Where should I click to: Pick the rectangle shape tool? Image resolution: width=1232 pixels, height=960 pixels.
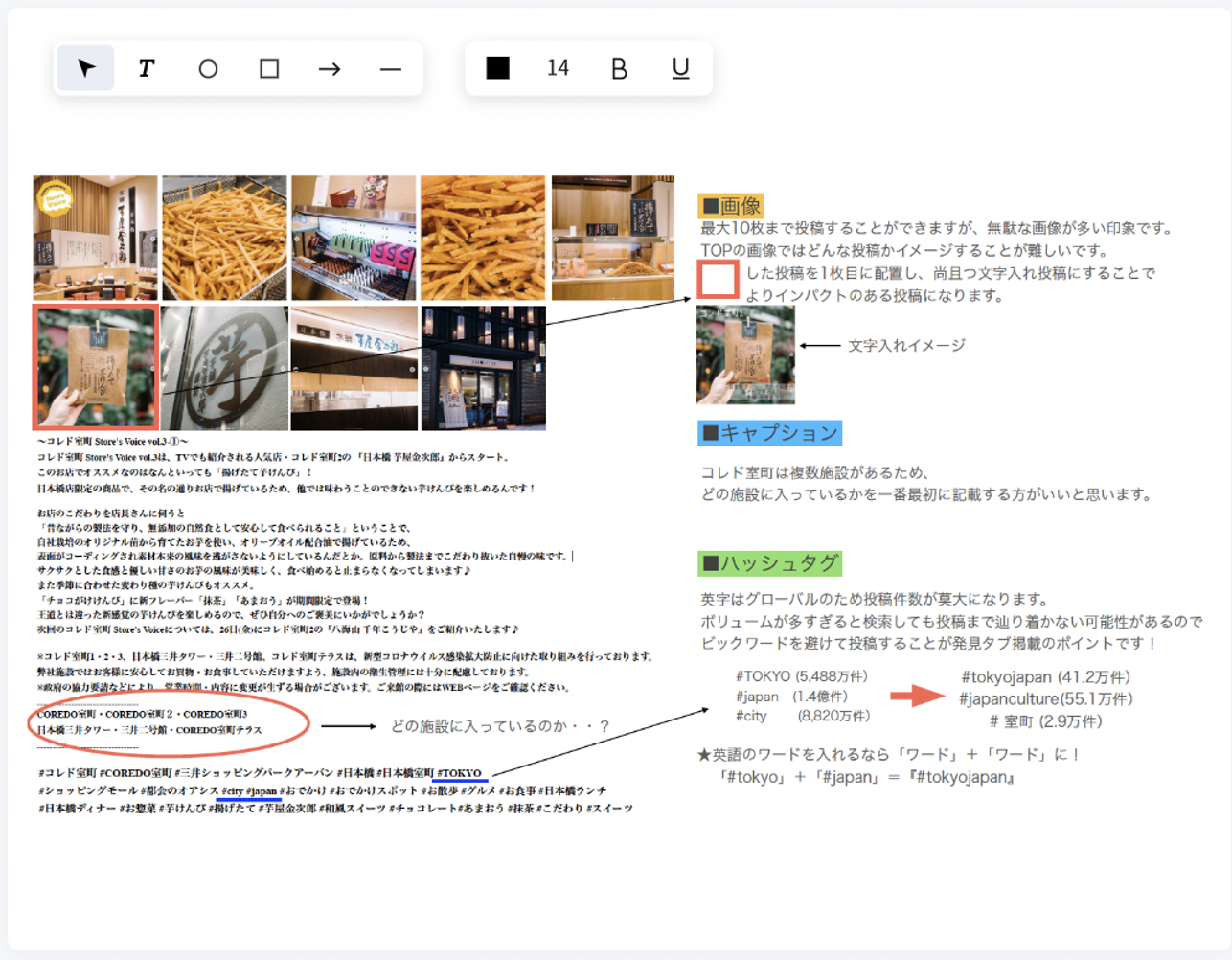pos(268,68)
